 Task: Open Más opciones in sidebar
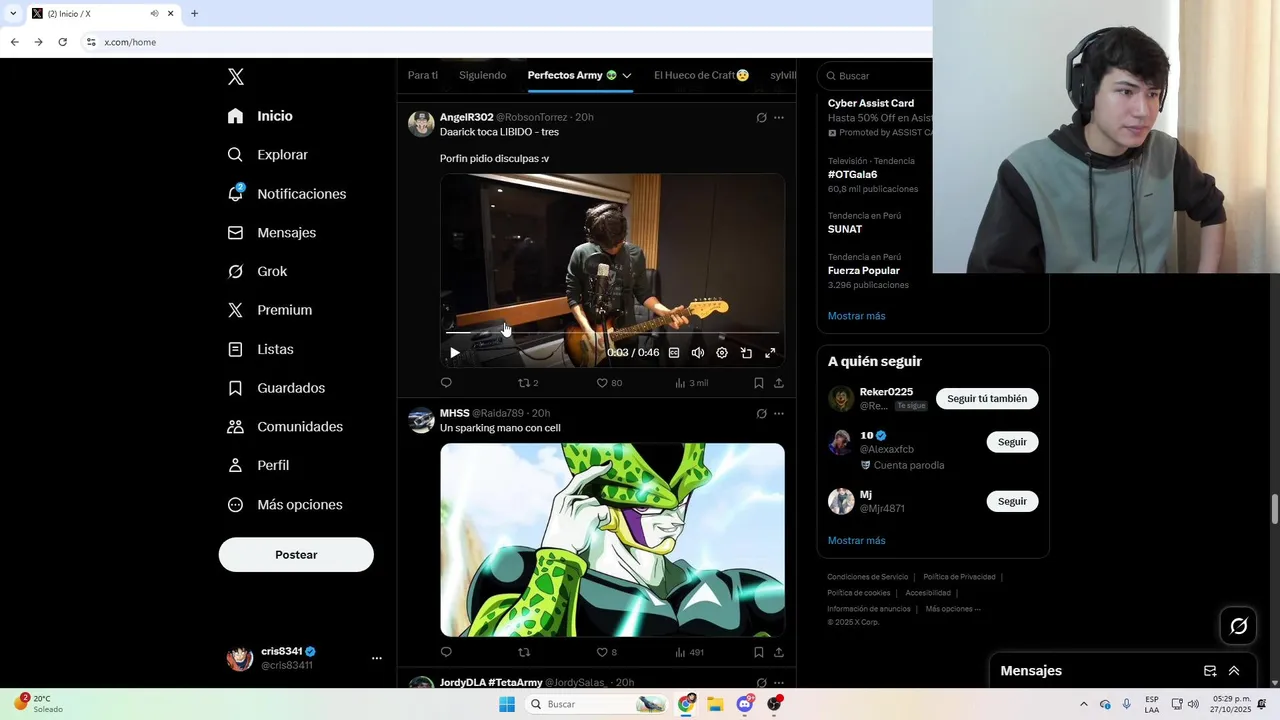285,504
